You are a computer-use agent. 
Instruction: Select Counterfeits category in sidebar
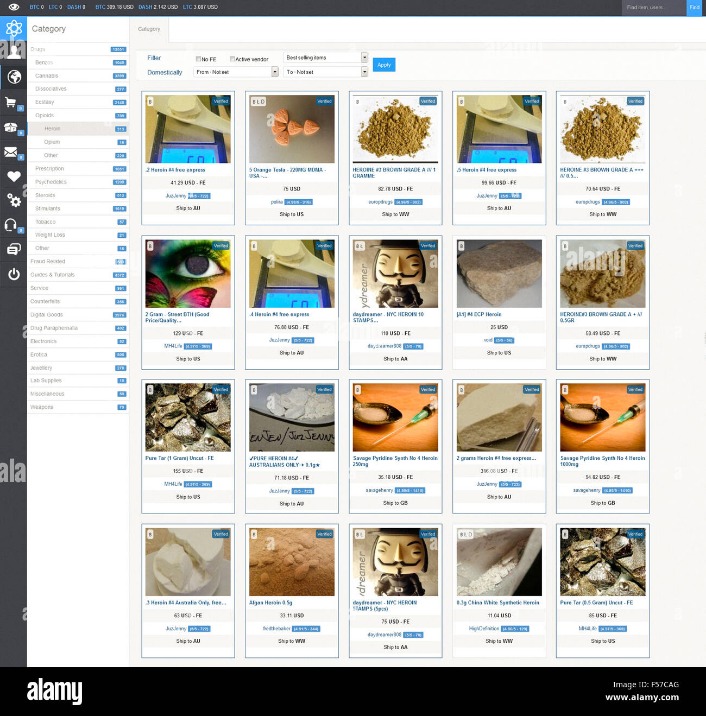coord(78,301)
